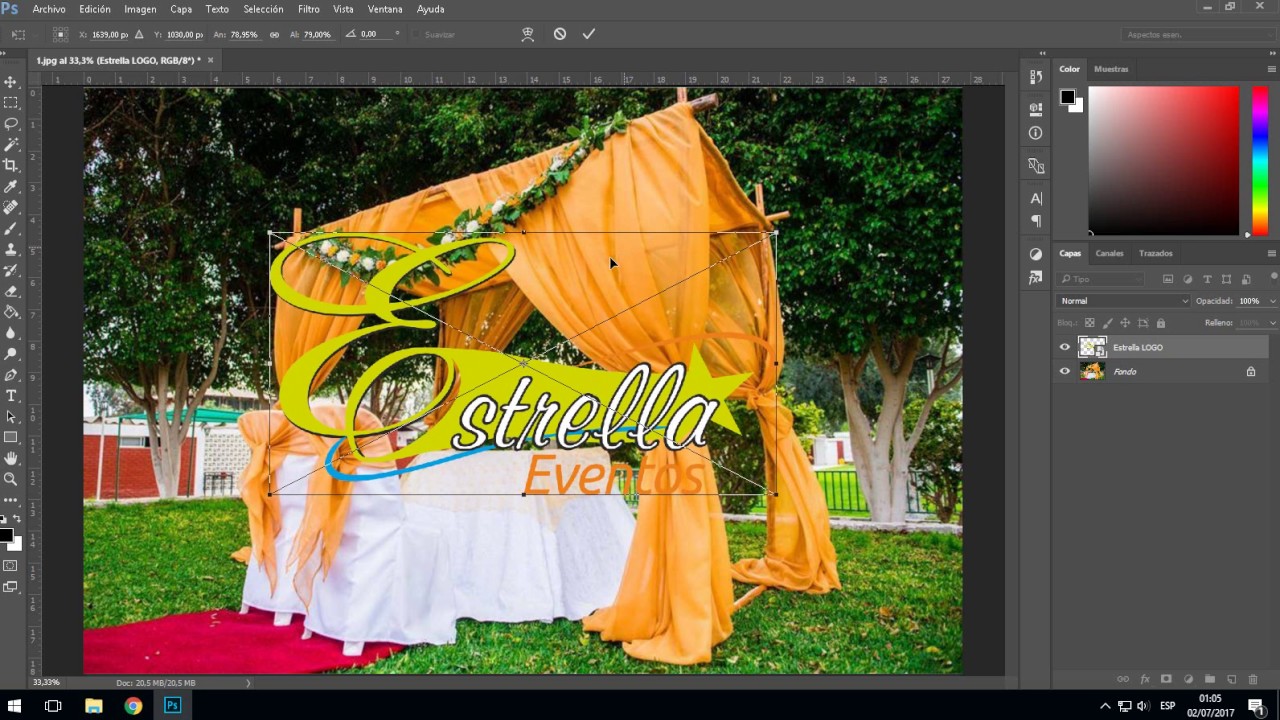Open the blend mode Normal dropdown
This screenshot has height=720, width=1280.
pyautogui.click(x=1124, y=301)
